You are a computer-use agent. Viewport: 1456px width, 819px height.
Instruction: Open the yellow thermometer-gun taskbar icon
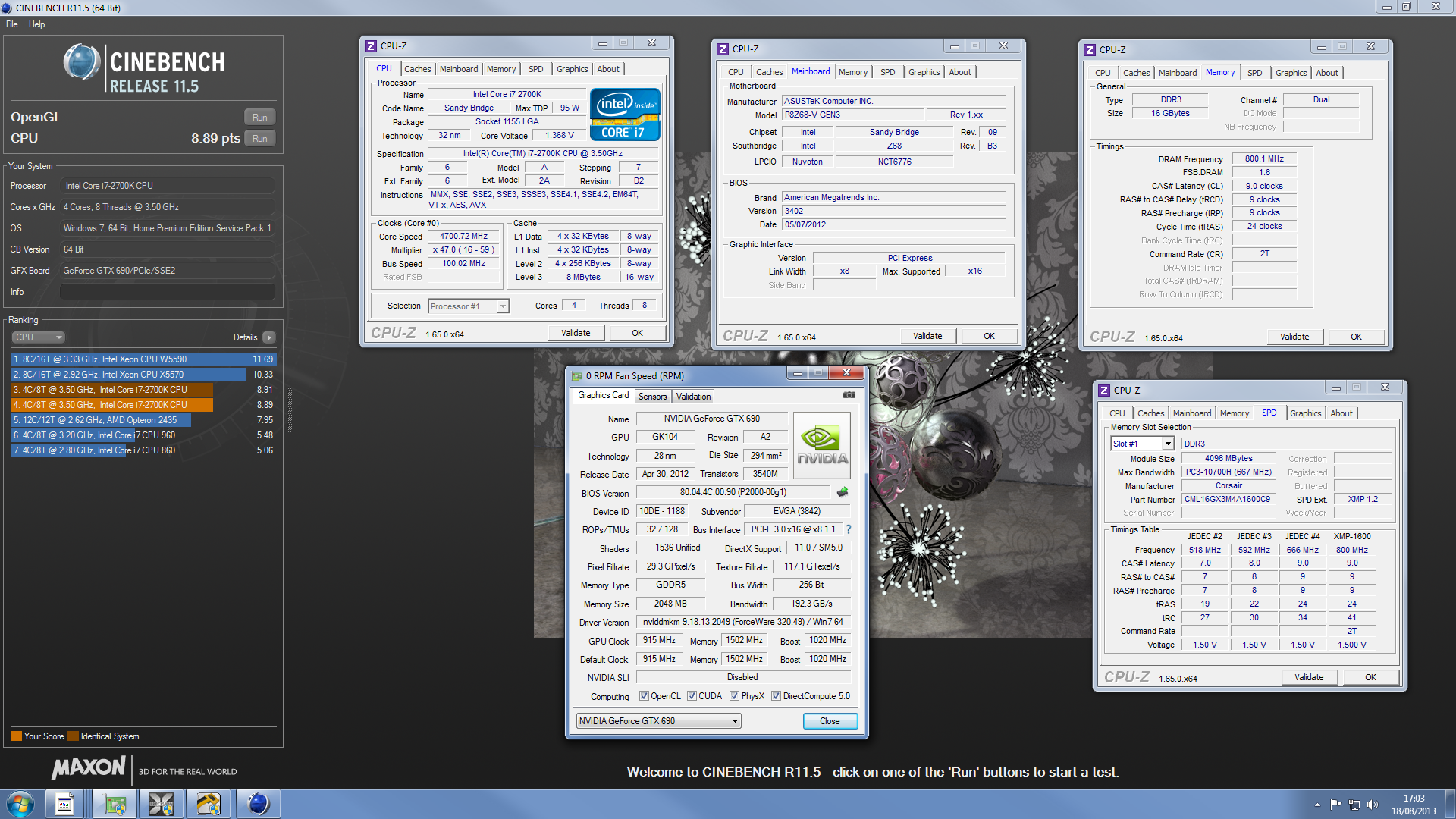pyautogui.click(x=209, y=804)
